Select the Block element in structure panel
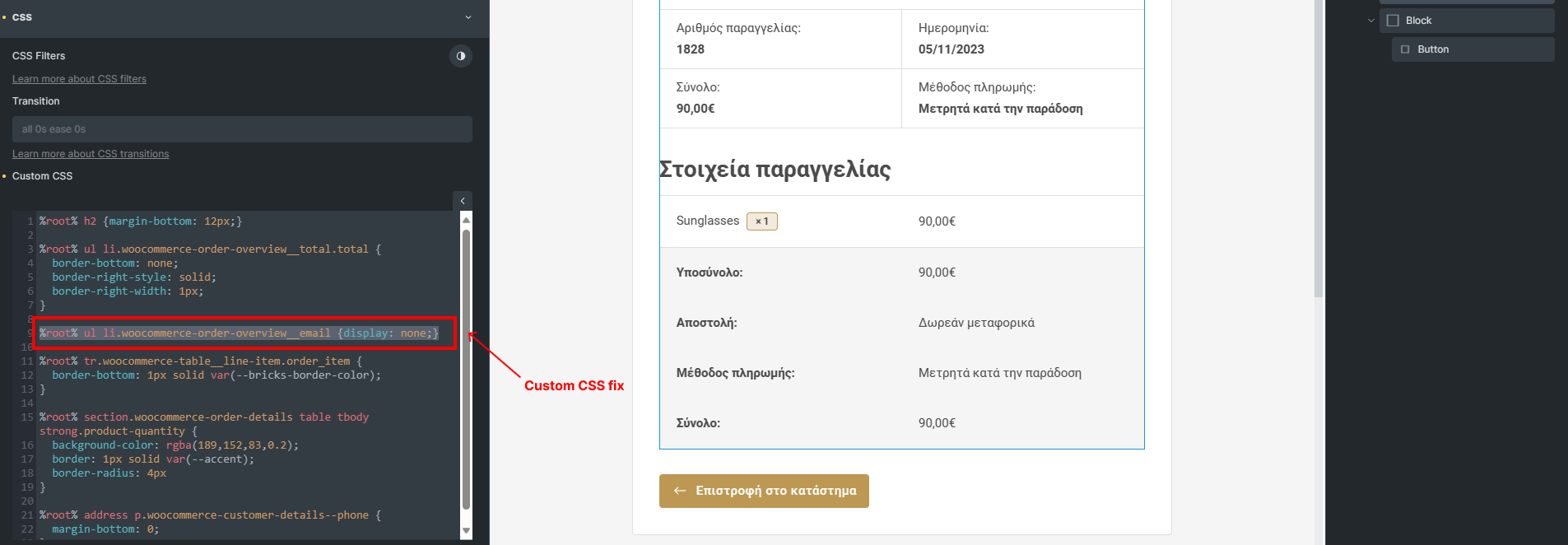Viewport: 1568px width, 545px height. point(1467,21)
